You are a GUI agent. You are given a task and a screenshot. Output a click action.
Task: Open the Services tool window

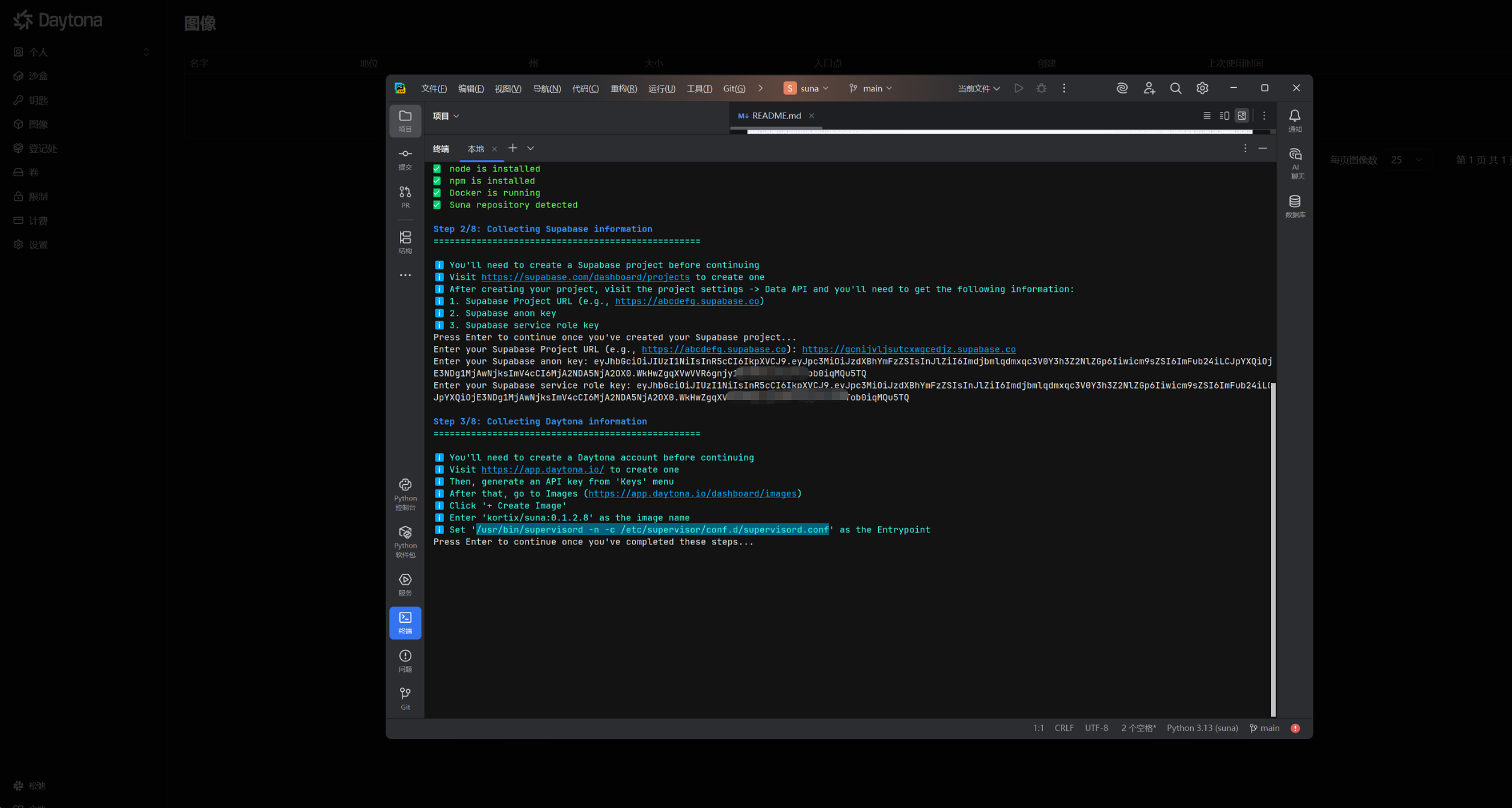pyautogui.click(x=405, y=584)
